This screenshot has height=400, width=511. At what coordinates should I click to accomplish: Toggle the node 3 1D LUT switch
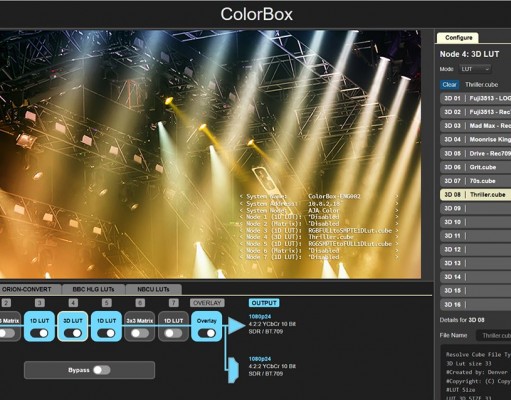coord(39,333)
